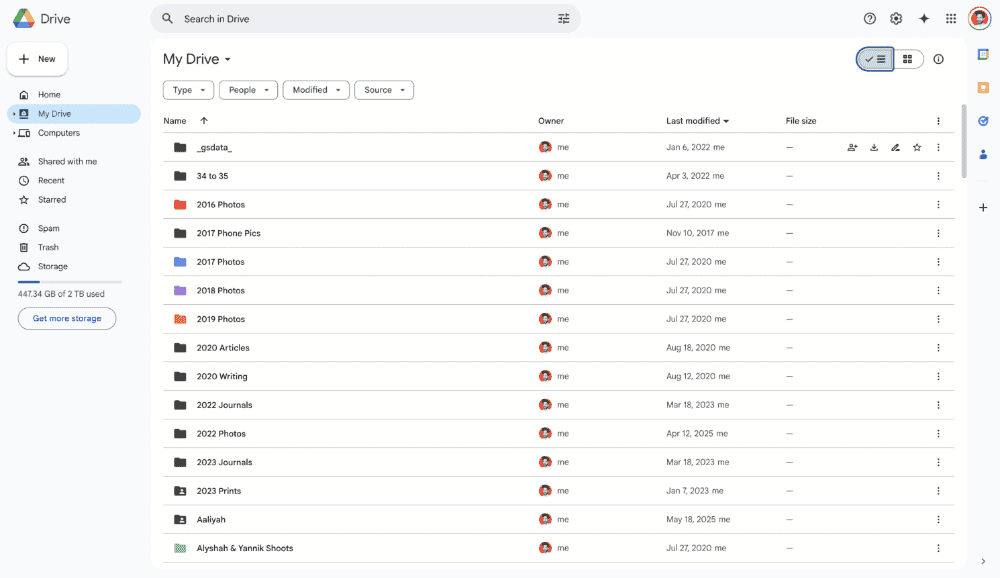Open the People filter dropdown
The image size is (1000, 578).
pyautogui.click(x=248, y=90)
